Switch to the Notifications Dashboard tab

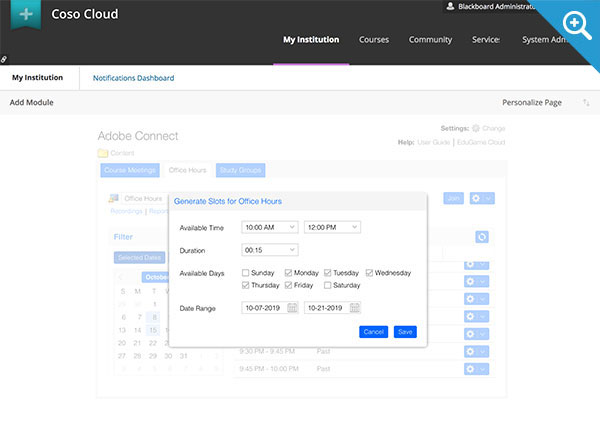pos(134,78)
